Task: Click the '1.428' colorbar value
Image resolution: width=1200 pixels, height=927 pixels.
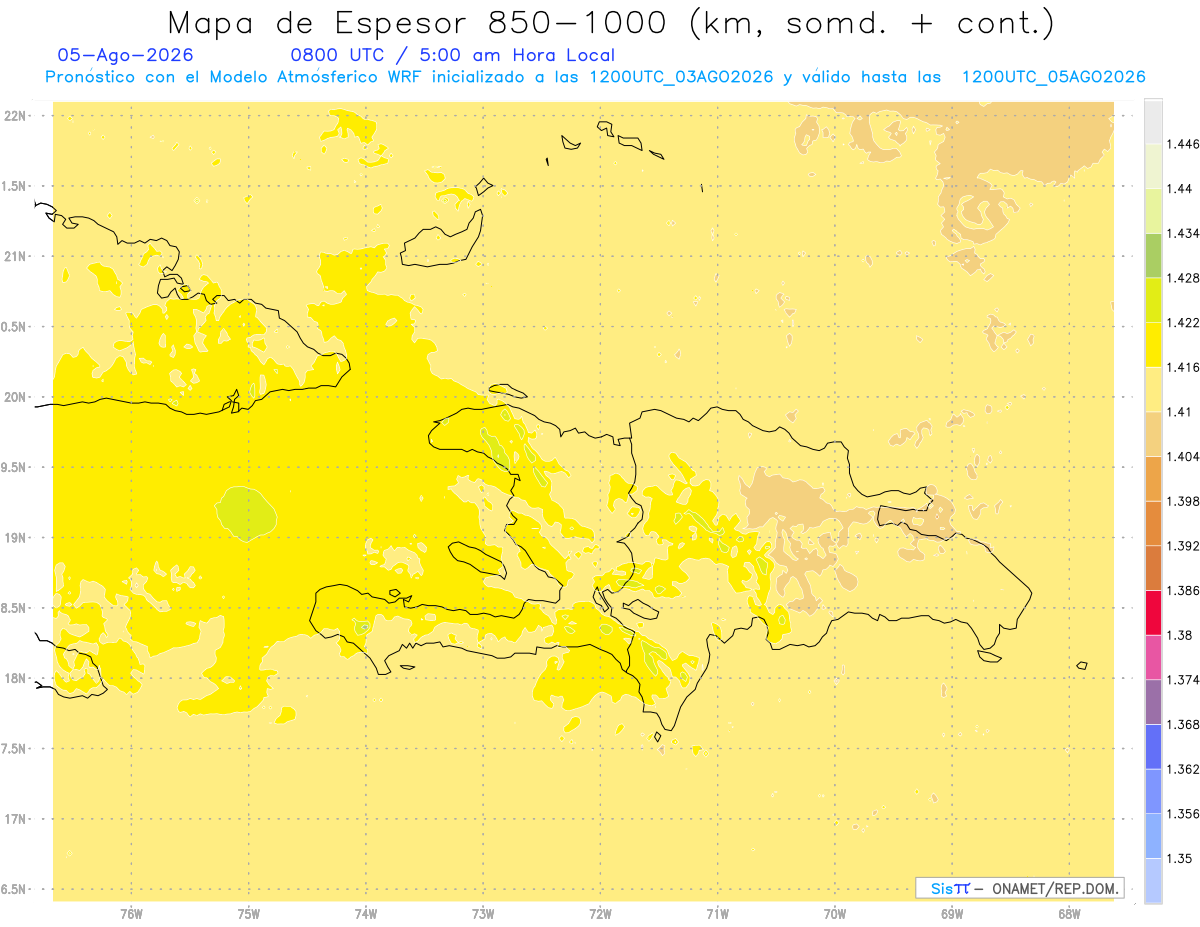Action: [x=1183, y=278]
